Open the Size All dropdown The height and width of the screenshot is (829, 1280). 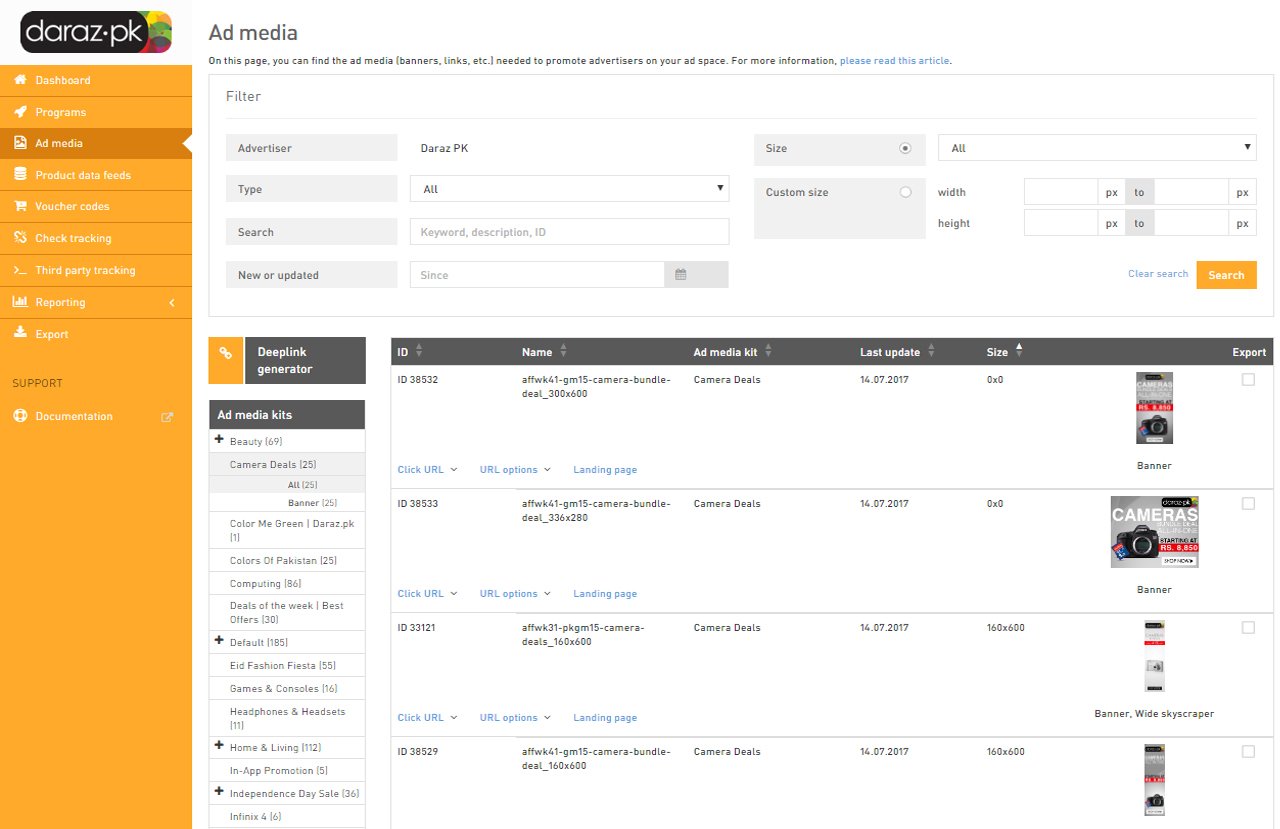click(1097, 148)
